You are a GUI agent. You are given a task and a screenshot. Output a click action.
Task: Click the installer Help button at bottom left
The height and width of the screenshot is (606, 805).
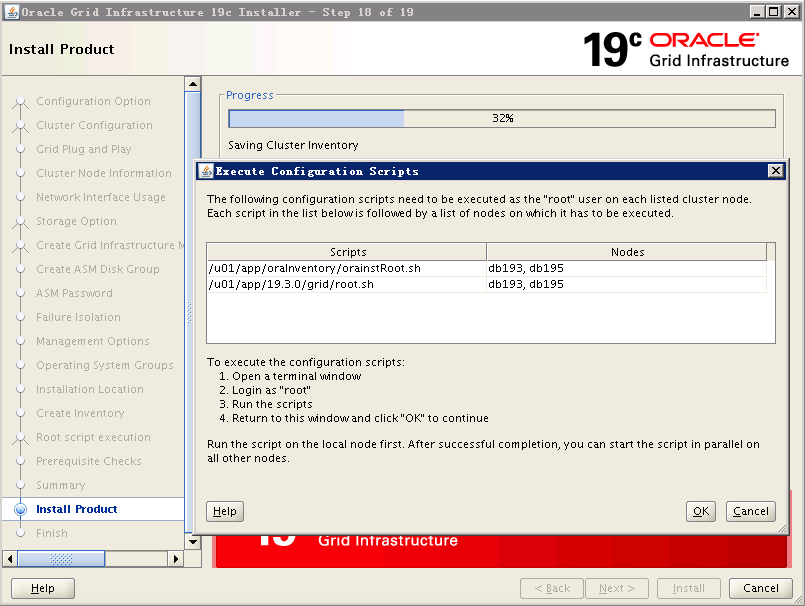click(43, 588)
